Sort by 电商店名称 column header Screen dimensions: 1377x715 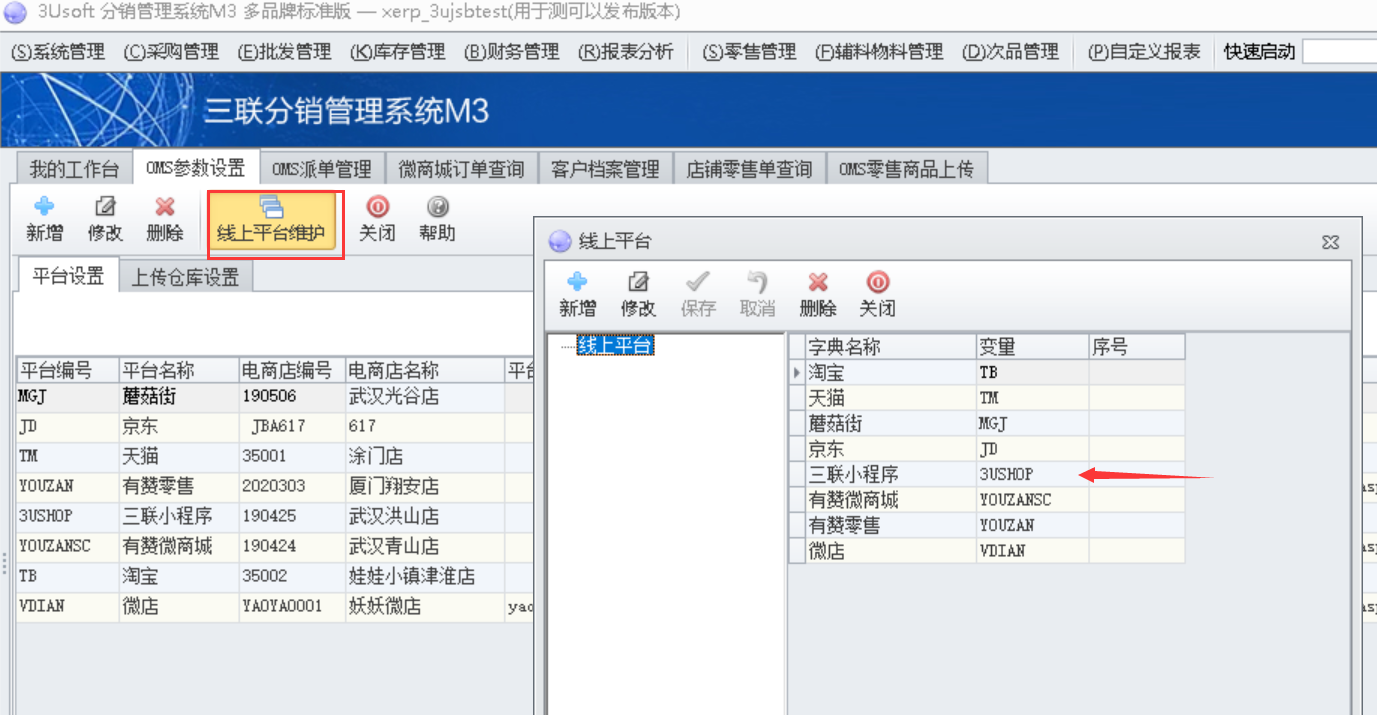coord(425,371)
